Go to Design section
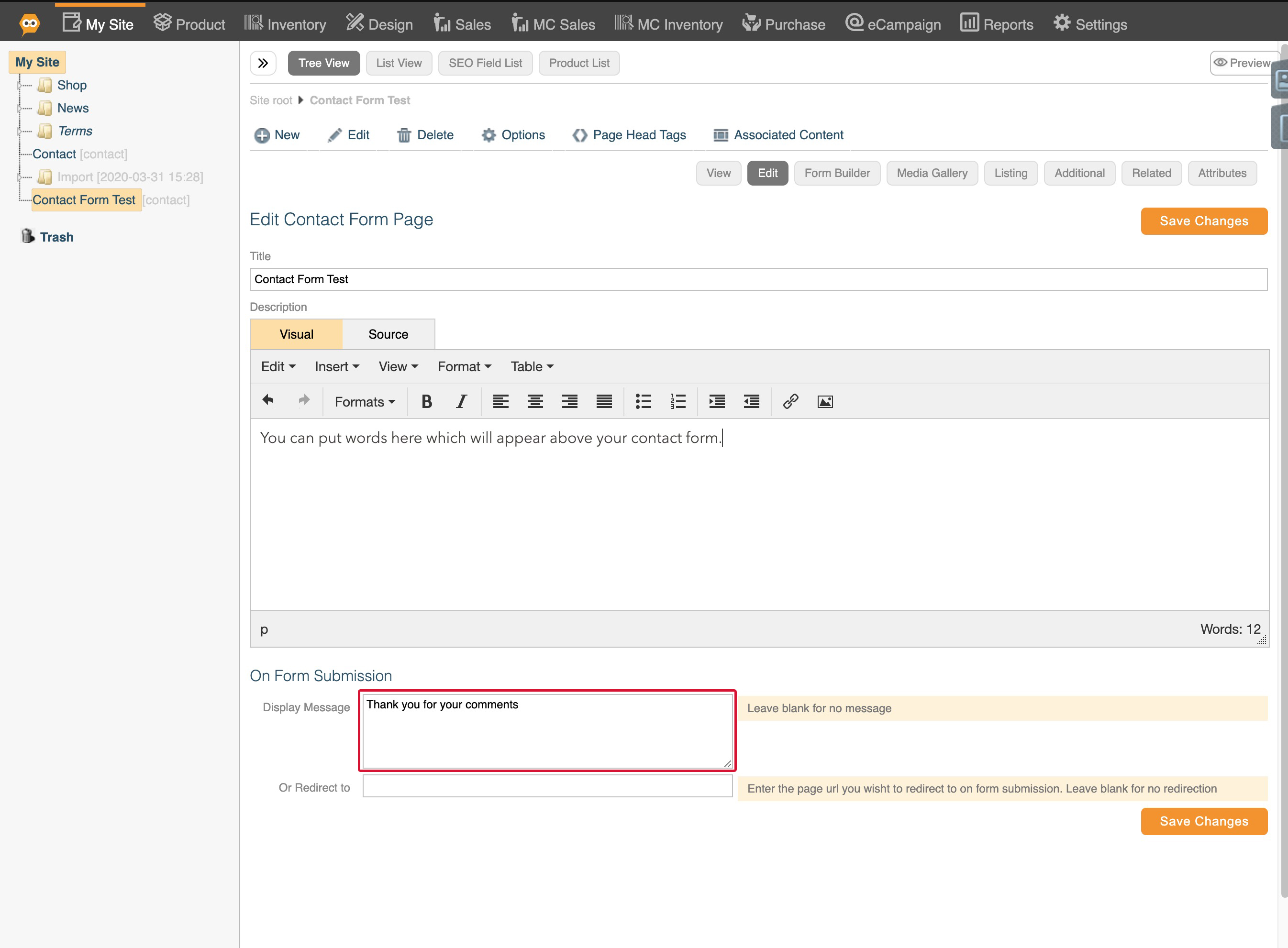1288x948 pixels. tap(379, 24)
